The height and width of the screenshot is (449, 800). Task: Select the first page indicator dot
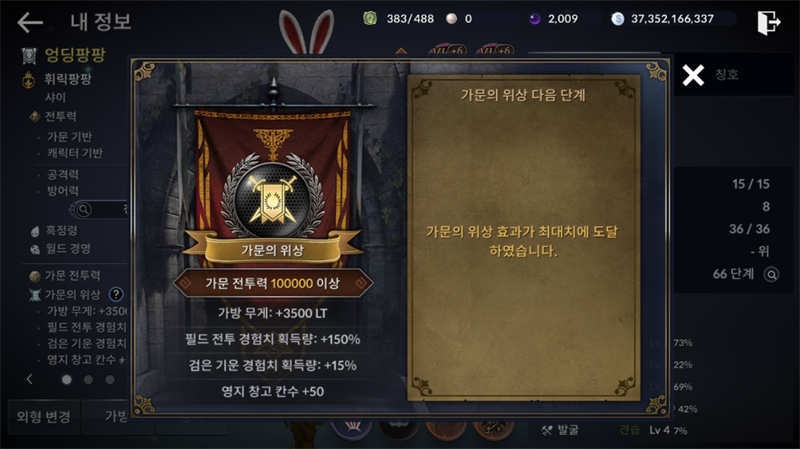66,380
